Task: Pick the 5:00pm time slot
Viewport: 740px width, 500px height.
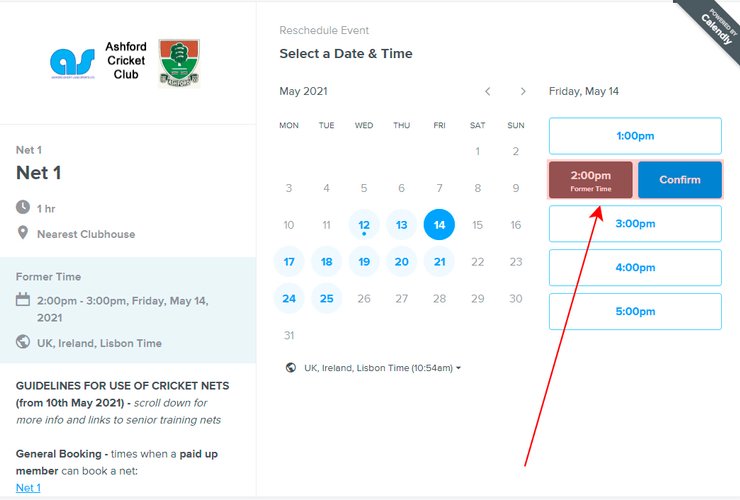Action: point(635,311)
